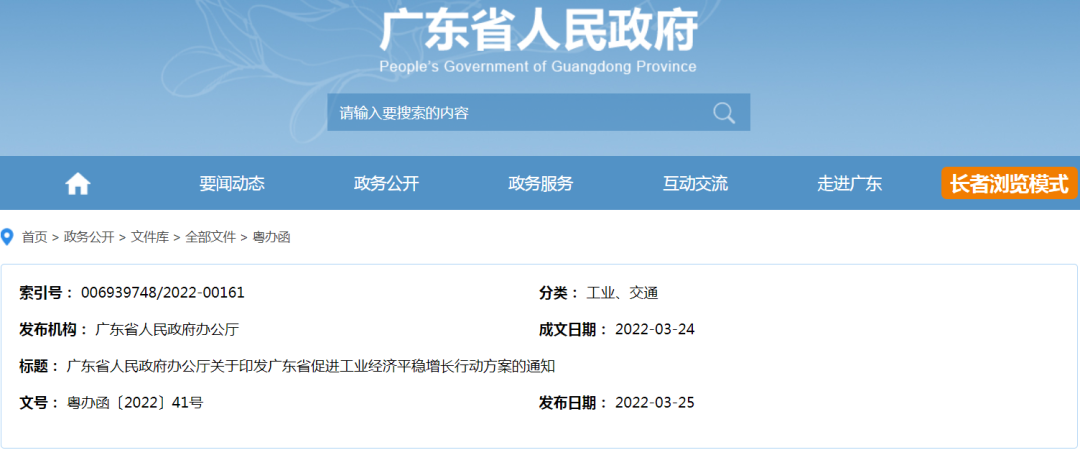
Task: Click the 广东省人民政府 site title
Action: coord(539,30)
